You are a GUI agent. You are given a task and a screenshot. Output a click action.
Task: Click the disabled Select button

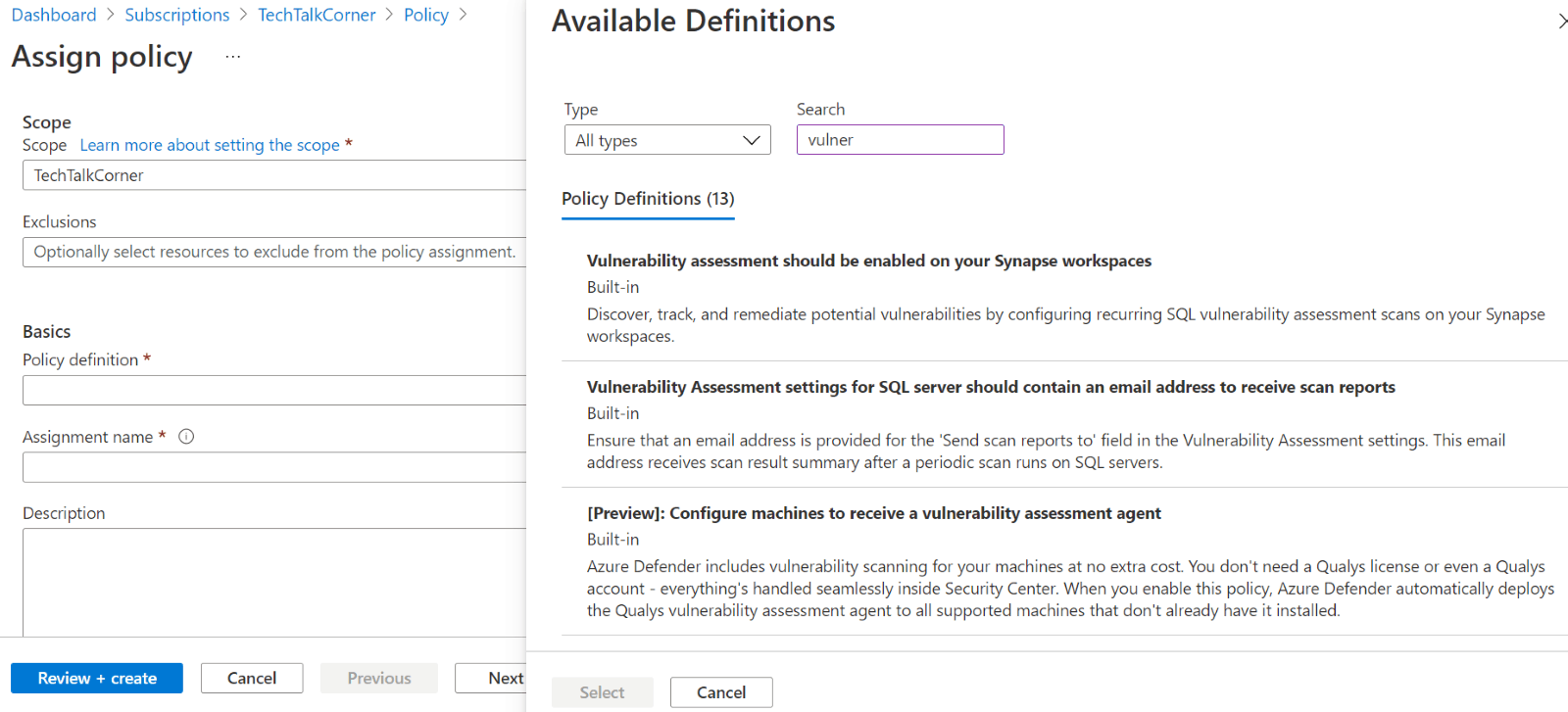pyautogui.click(x=602, y=692)
